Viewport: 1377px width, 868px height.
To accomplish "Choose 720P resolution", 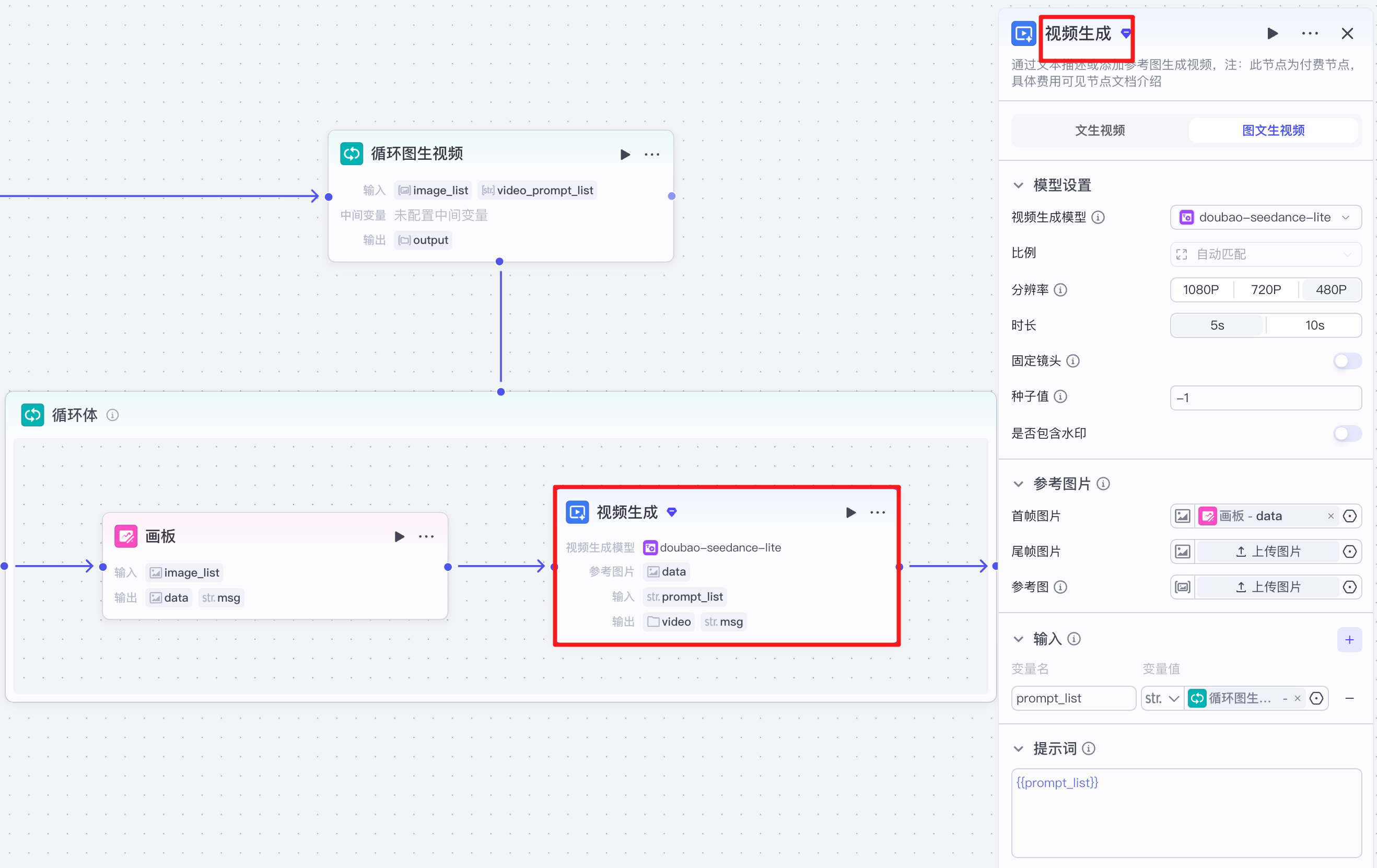I will (1266, 290).
